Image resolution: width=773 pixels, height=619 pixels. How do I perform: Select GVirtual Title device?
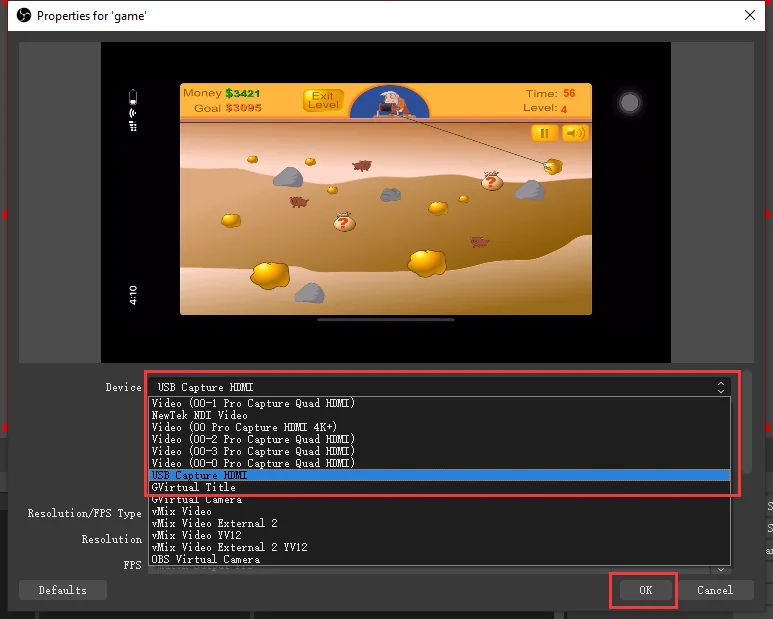tap(439, 487)
